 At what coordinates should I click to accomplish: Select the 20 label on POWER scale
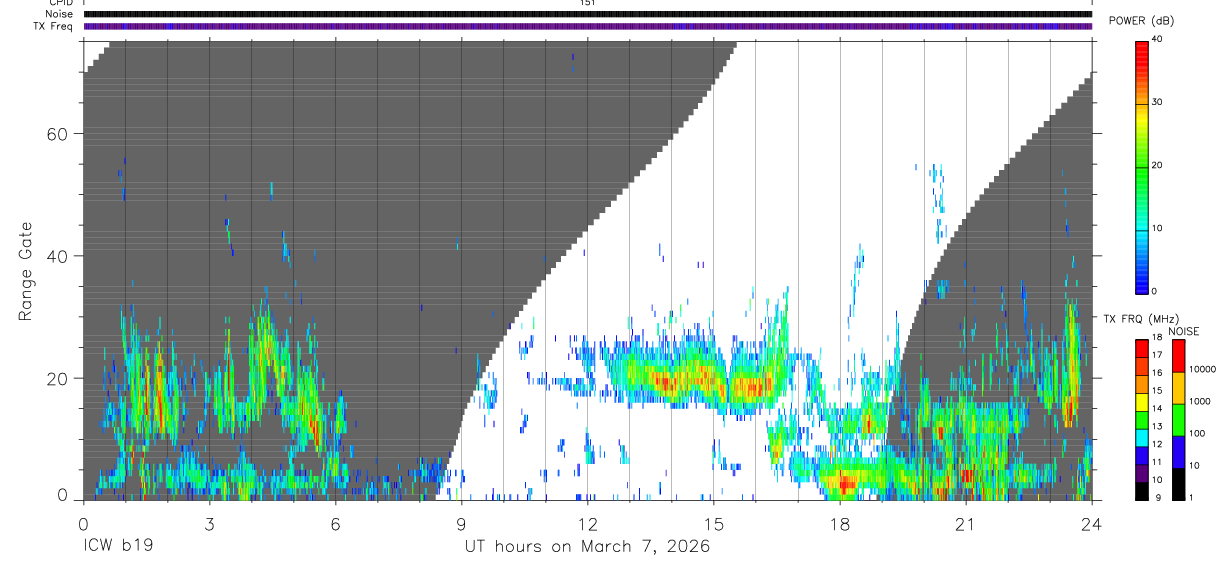click(x=1157, y=165)
